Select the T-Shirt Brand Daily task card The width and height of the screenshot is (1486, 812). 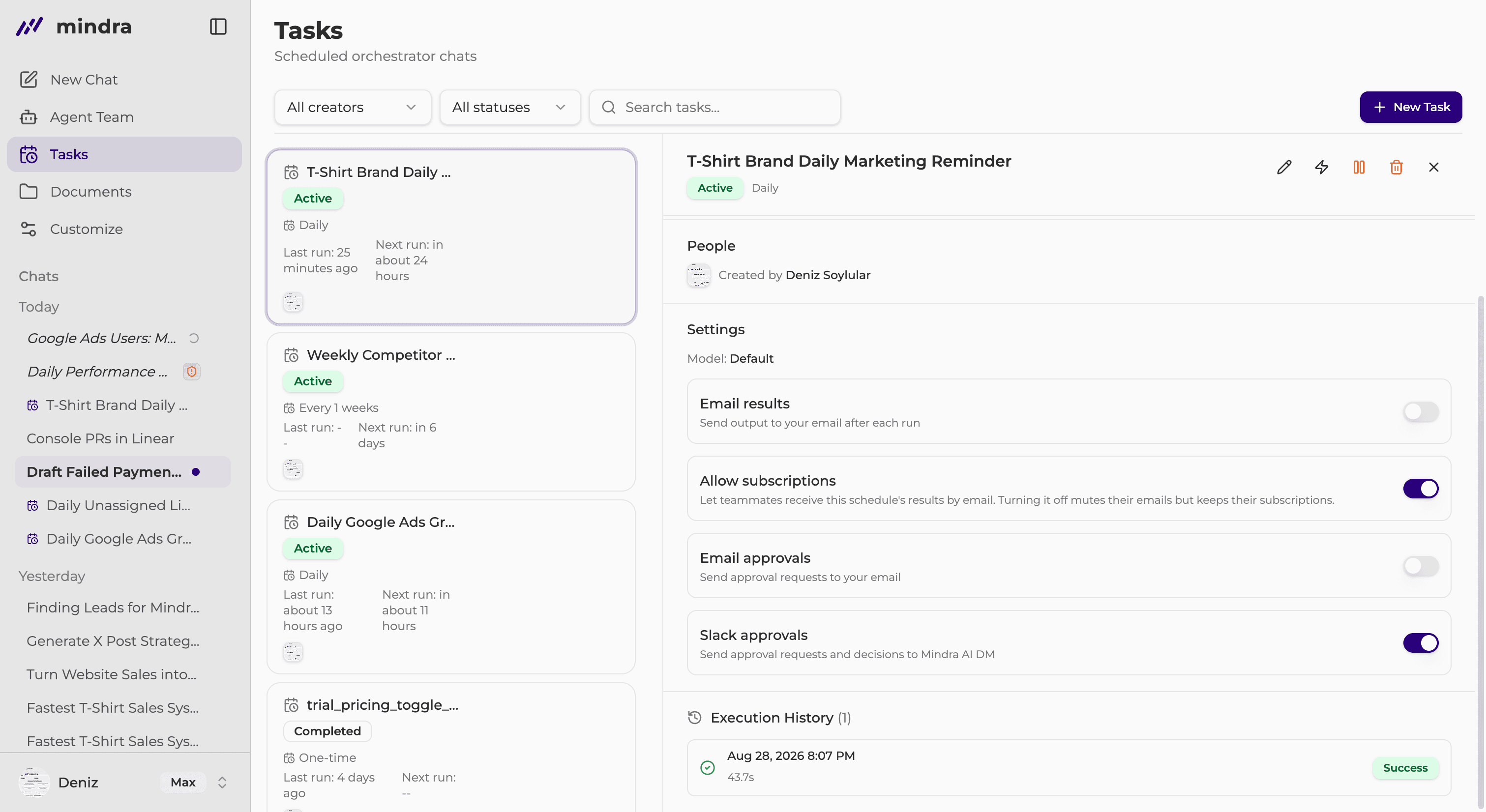click(x=451, y=237)
